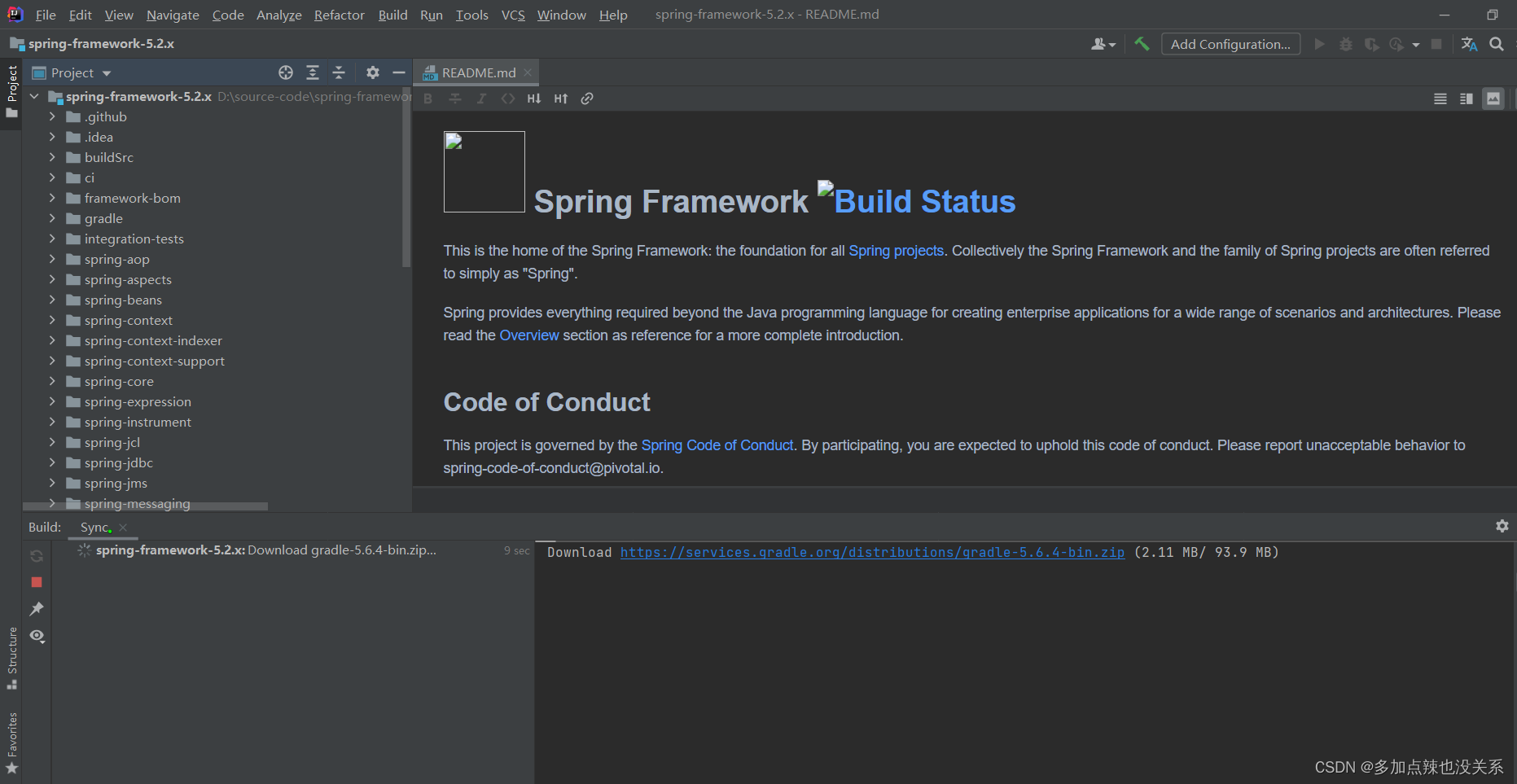Switch to preview-only view mode

[x=1493, y=99]
